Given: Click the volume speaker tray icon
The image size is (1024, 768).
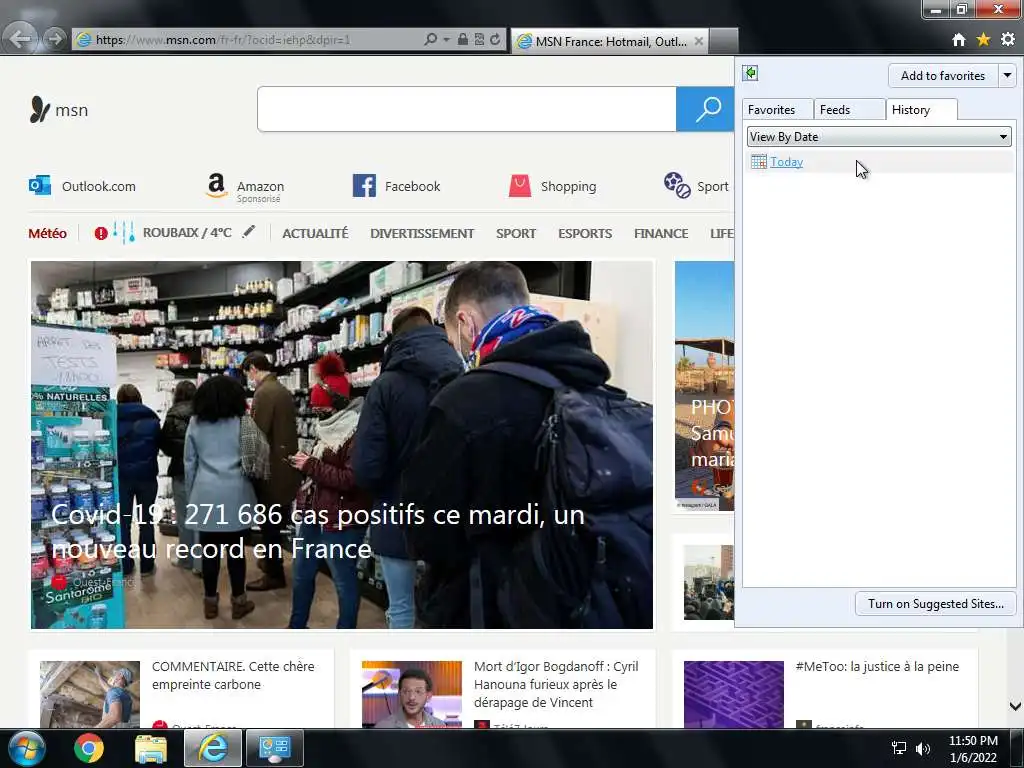Looking at the screenshot, I should tap(922, 748).
